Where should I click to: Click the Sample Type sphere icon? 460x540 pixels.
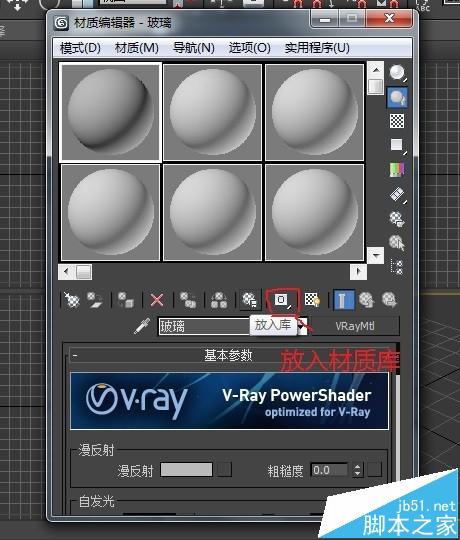click(x=397, y=73)
